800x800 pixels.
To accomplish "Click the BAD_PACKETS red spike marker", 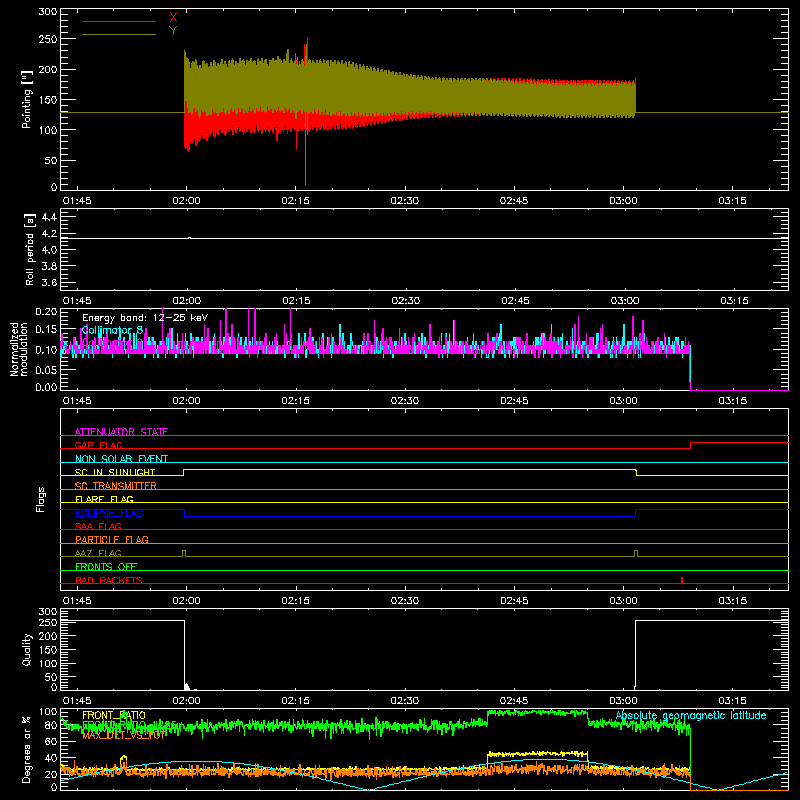I will [682, 580].
